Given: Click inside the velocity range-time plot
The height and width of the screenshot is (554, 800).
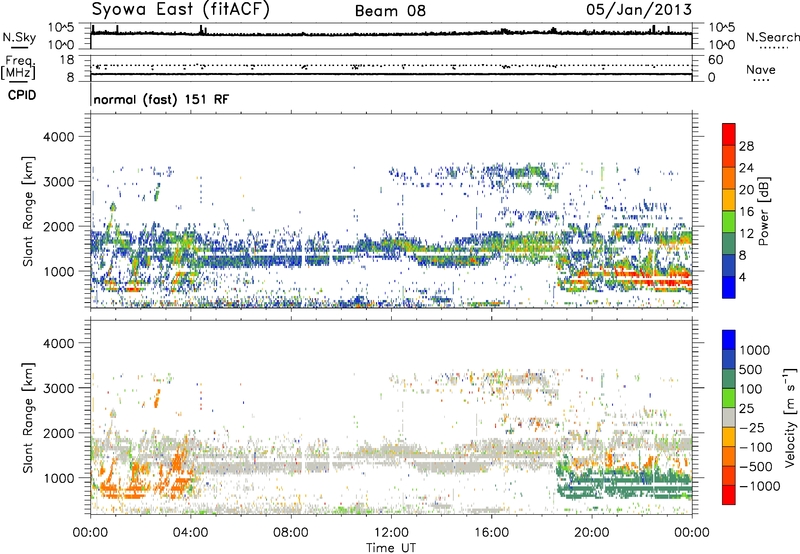Looking at the screenshot, I should tap(391, 417).
